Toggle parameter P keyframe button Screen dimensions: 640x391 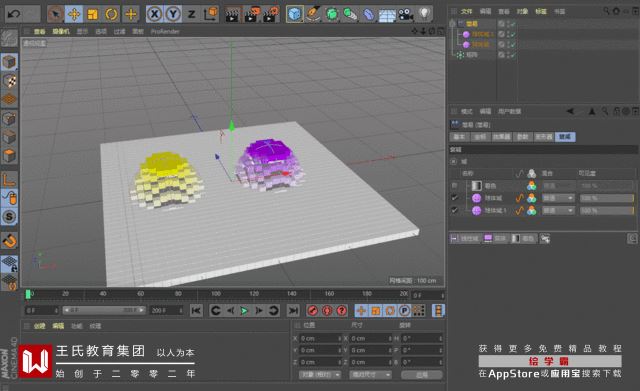(x=404, y=311)
